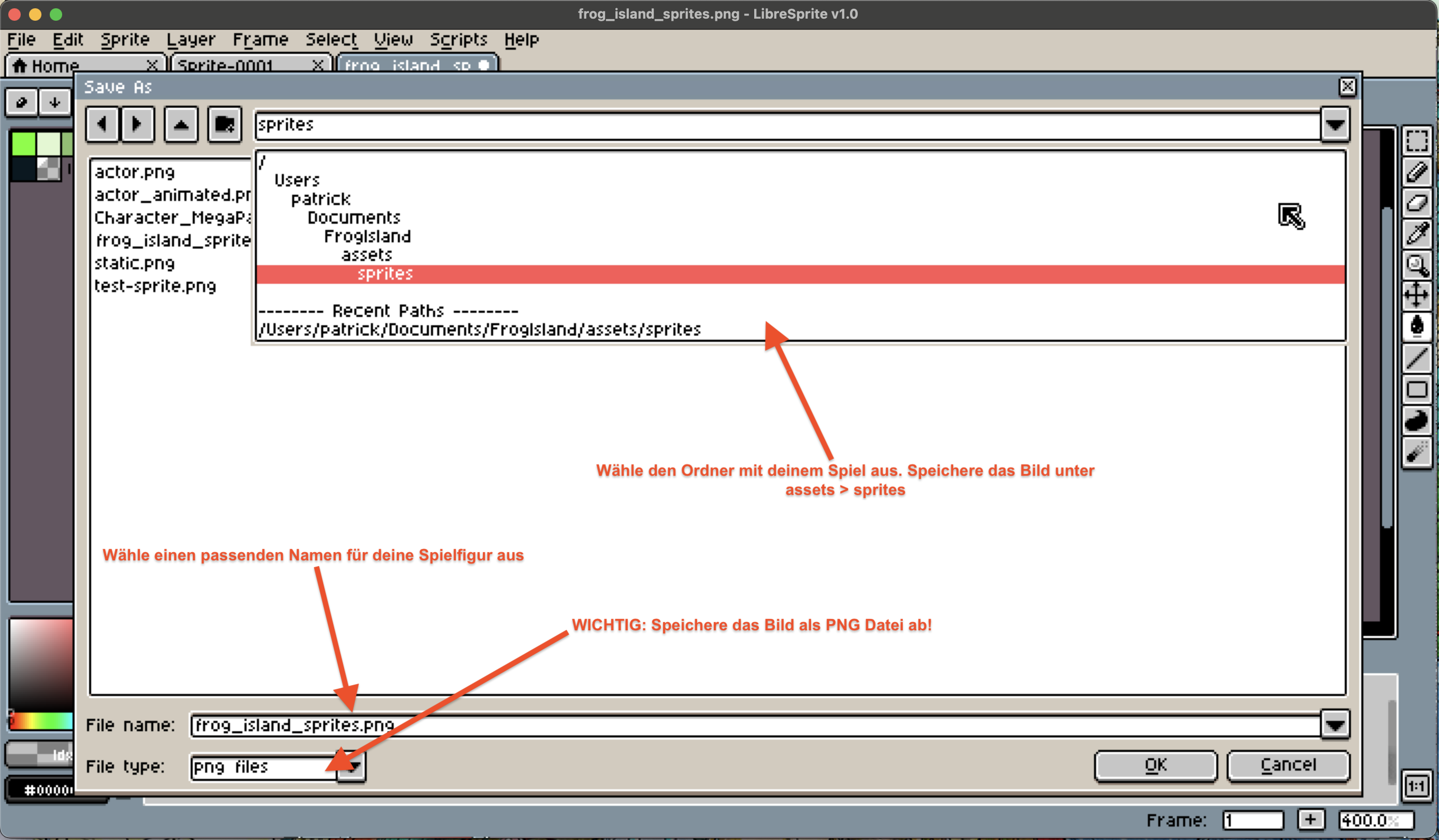Image resolution: width=1439 pixels, height=840 pixels.
Task: Click the Cancel button
Action: 1288,765
